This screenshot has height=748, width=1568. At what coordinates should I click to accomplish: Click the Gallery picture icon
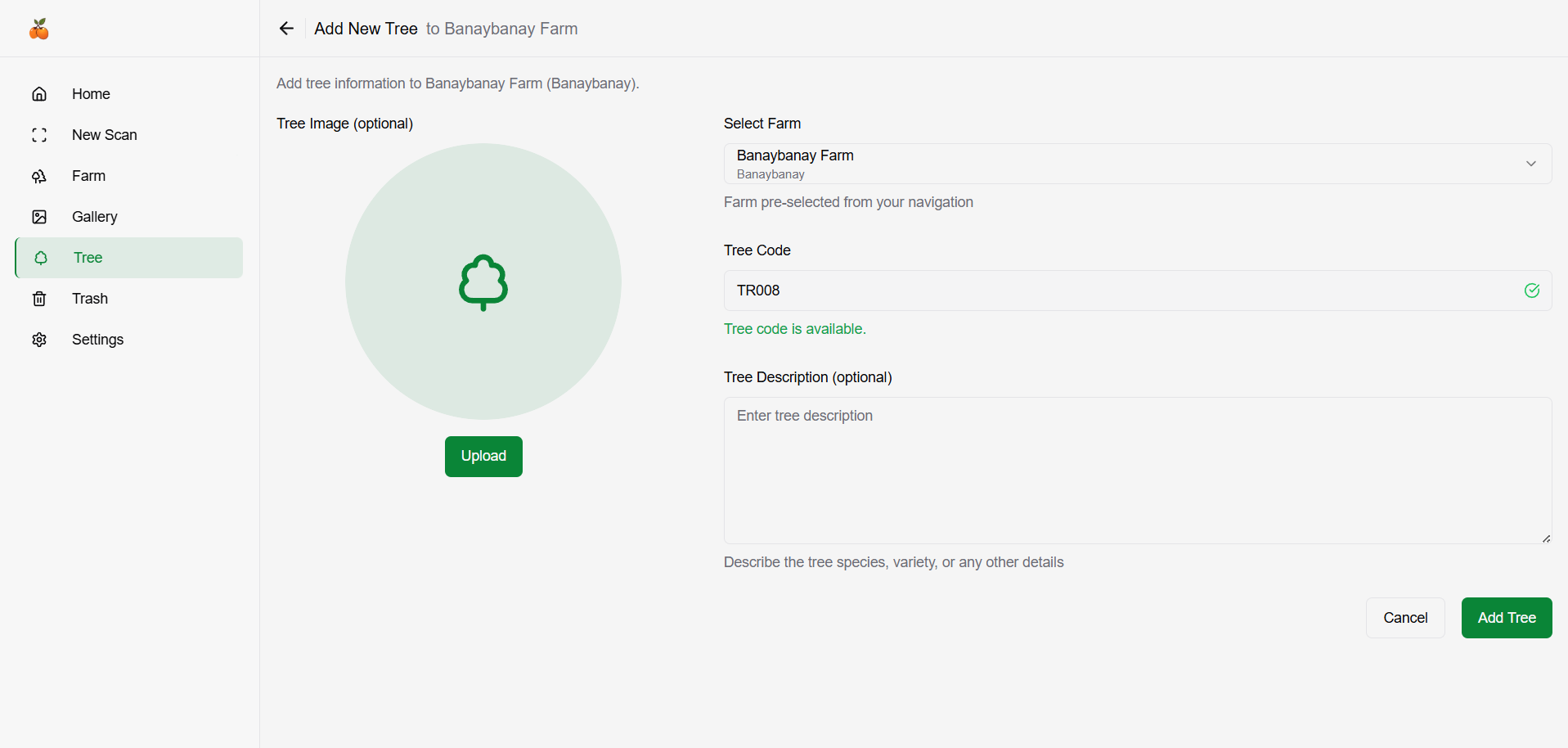tap(39, 217)
